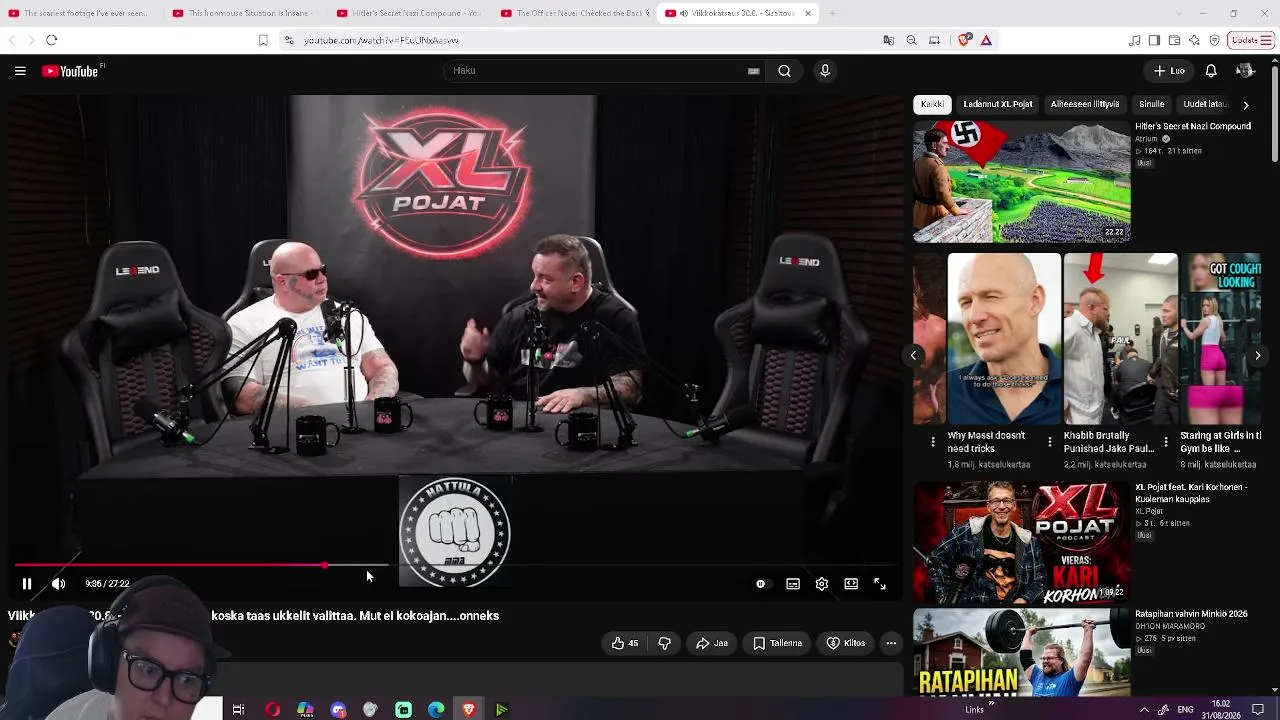Toggle the browser sidebar panel

(x=1154, y=40)
